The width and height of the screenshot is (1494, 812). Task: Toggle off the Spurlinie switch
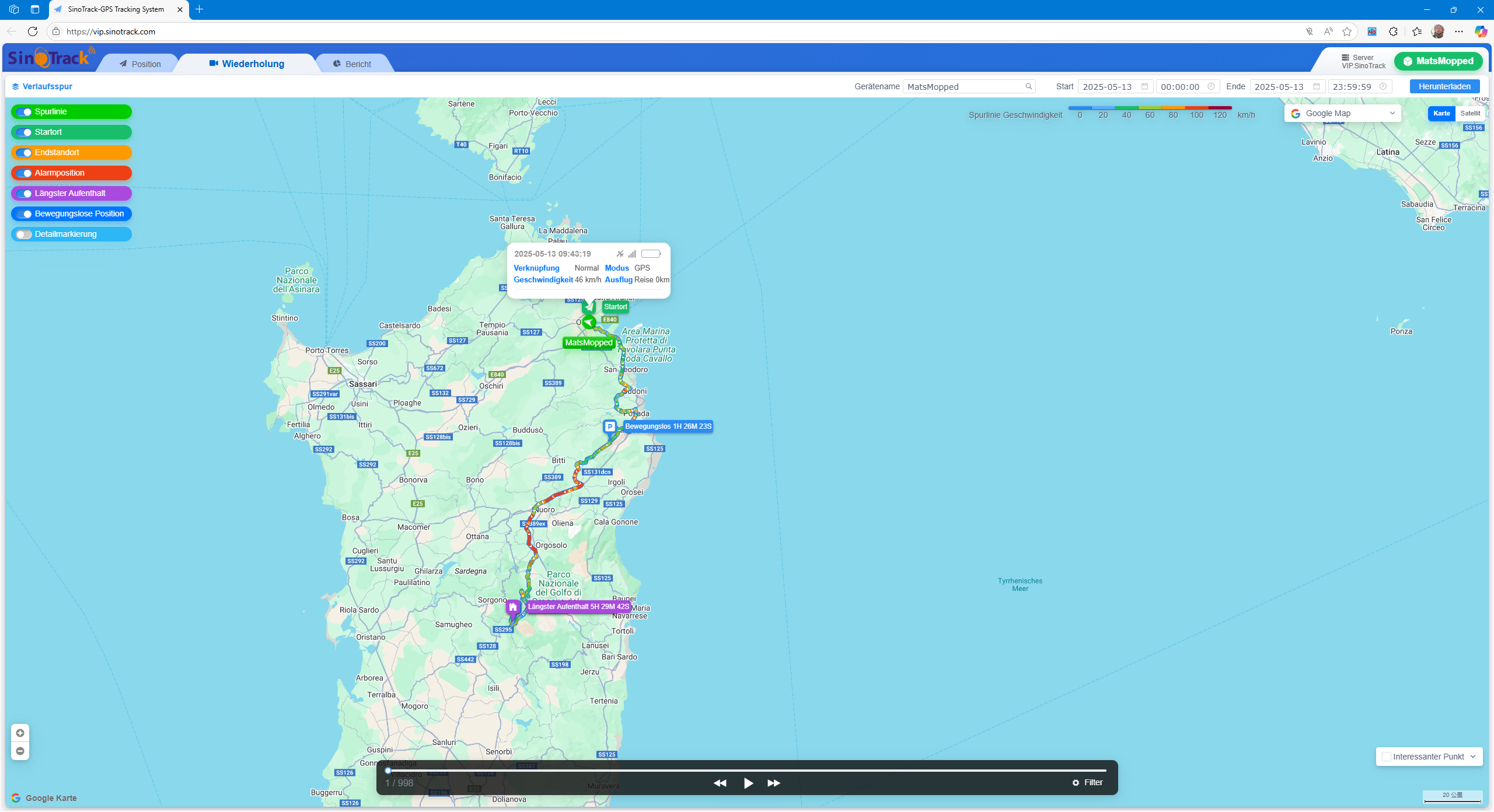pyautogui.click(x=24, y=112)
